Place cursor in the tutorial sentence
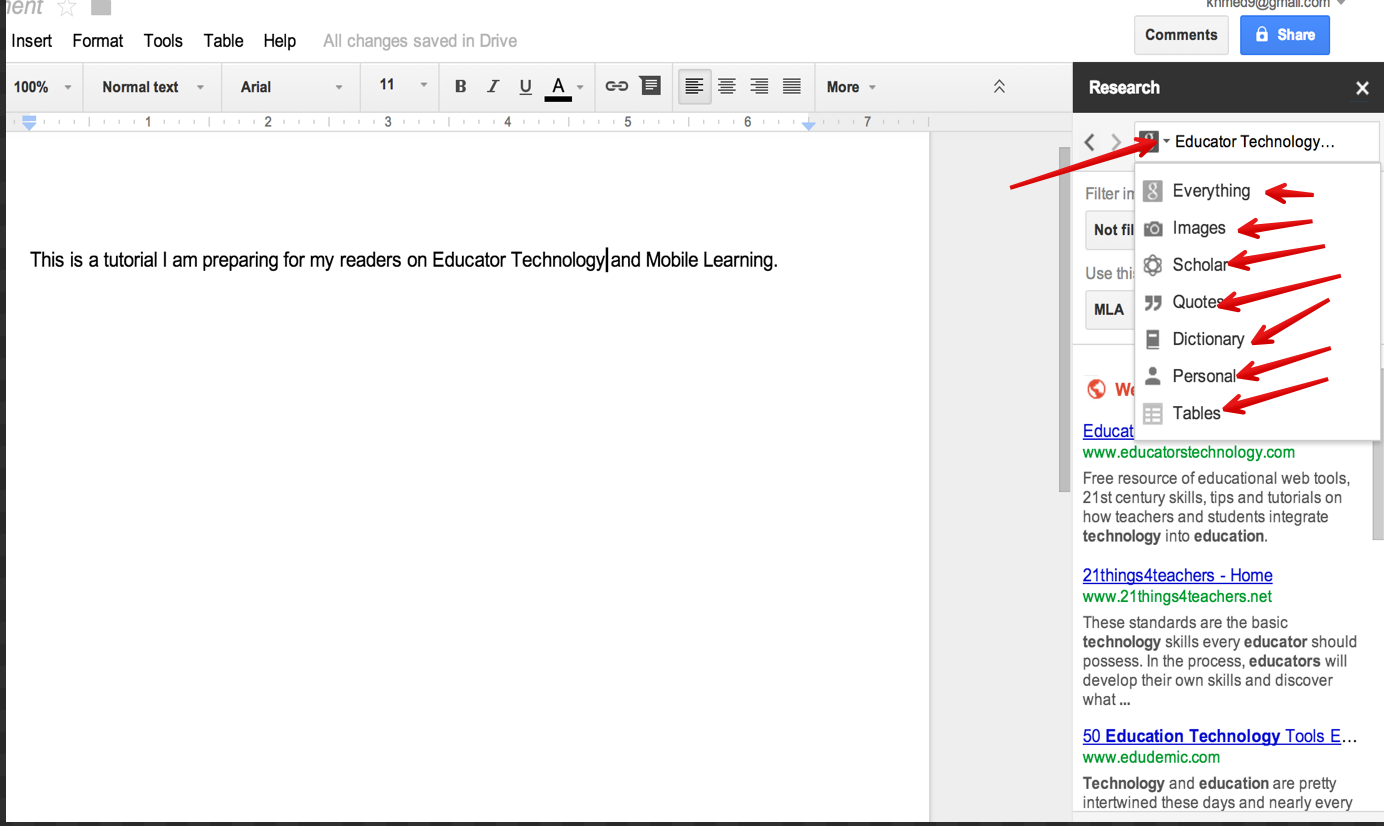The height and width of the screenshot is (826, 1384). click(x=404, y=260)
